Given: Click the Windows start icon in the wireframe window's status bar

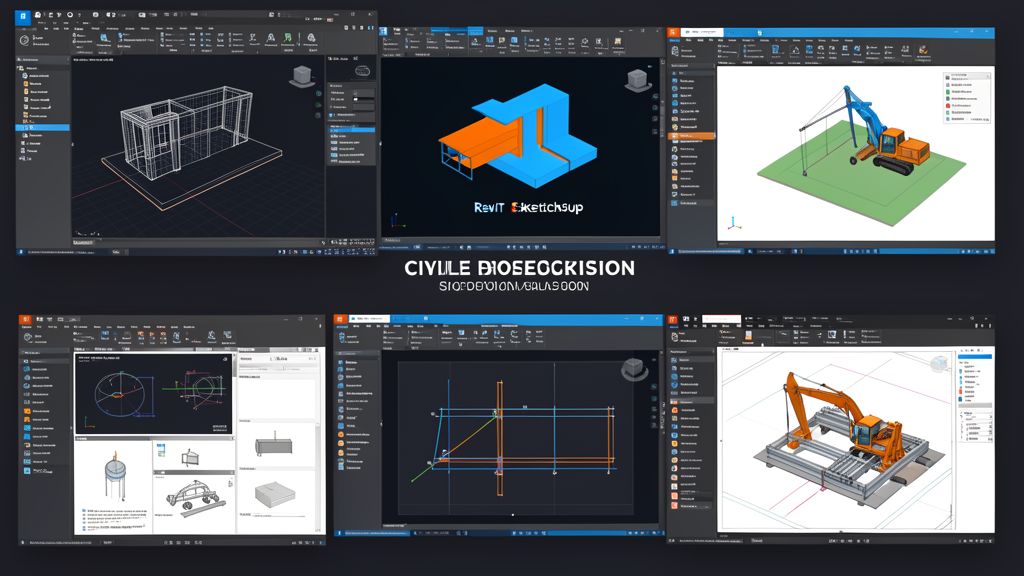Looking at the screenshot, I should (x=21, y=251).
